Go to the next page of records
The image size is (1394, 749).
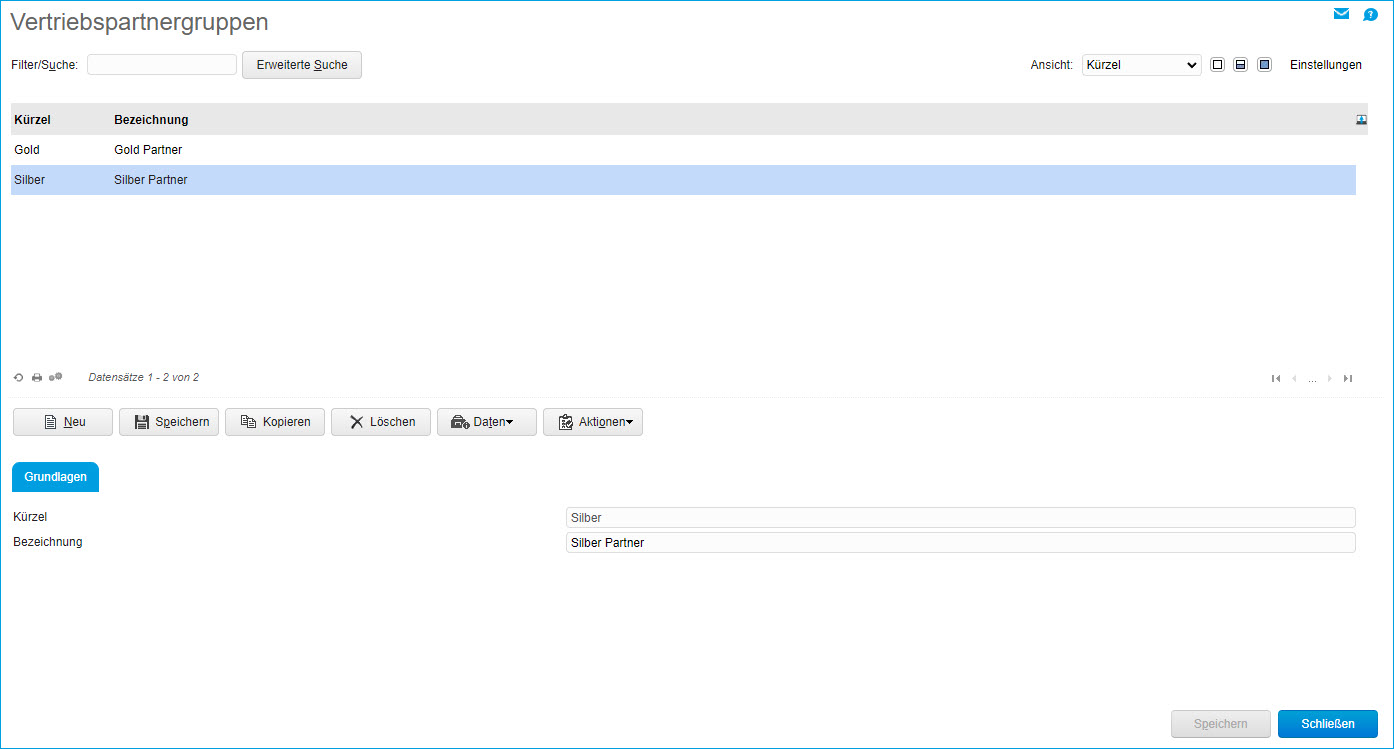pyautogui.click(x=1329, y=378)
